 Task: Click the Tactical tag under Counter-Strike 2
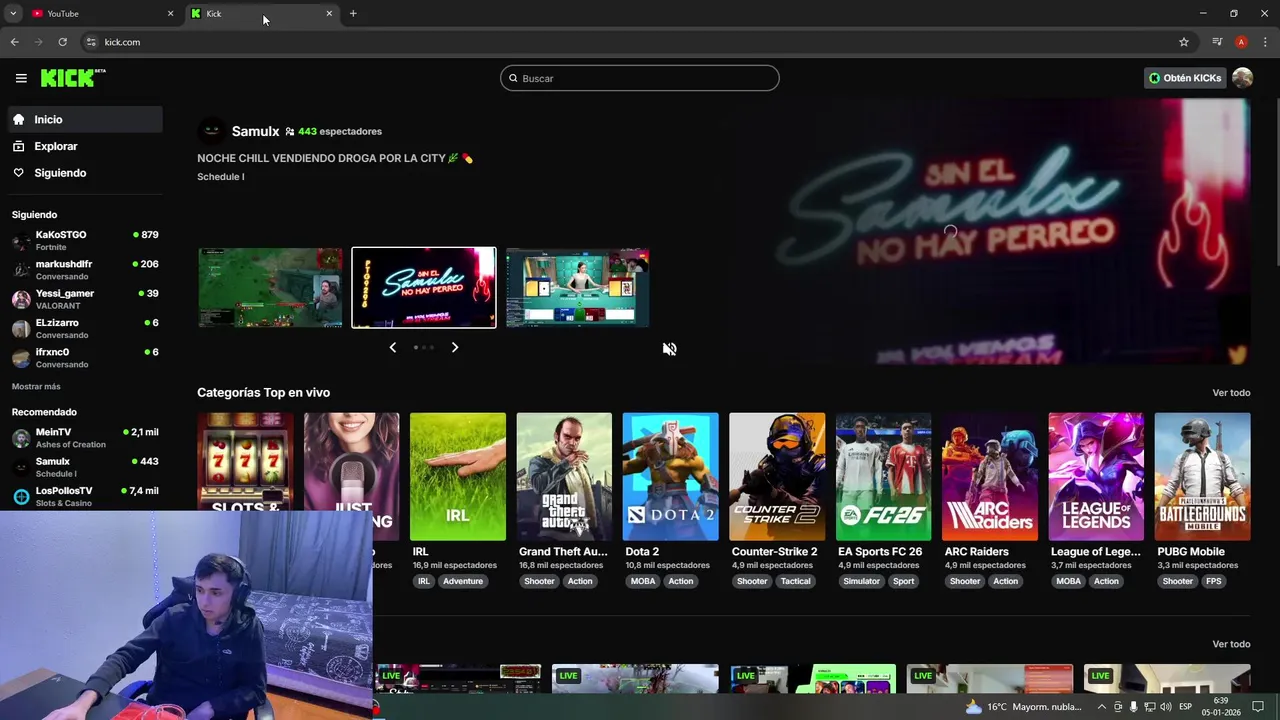[x=796, y=581]
